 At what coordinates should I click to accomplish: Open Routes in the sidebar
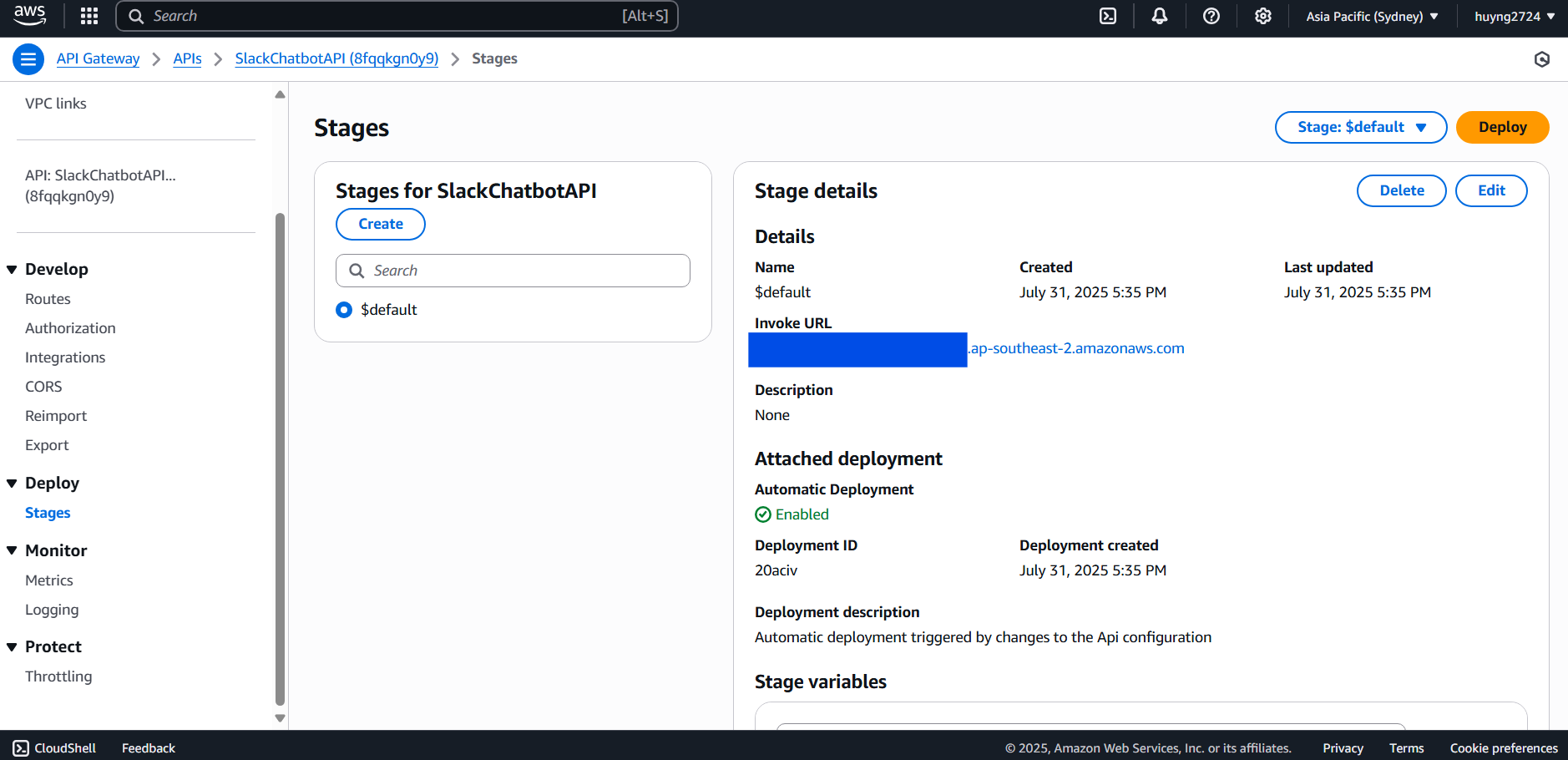[x=48, y=299]
